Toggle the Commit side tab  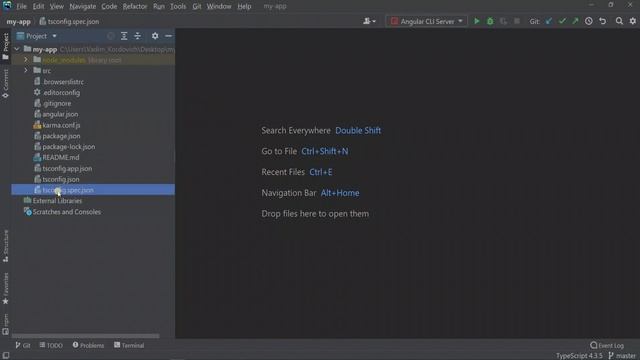pos(5,83)
